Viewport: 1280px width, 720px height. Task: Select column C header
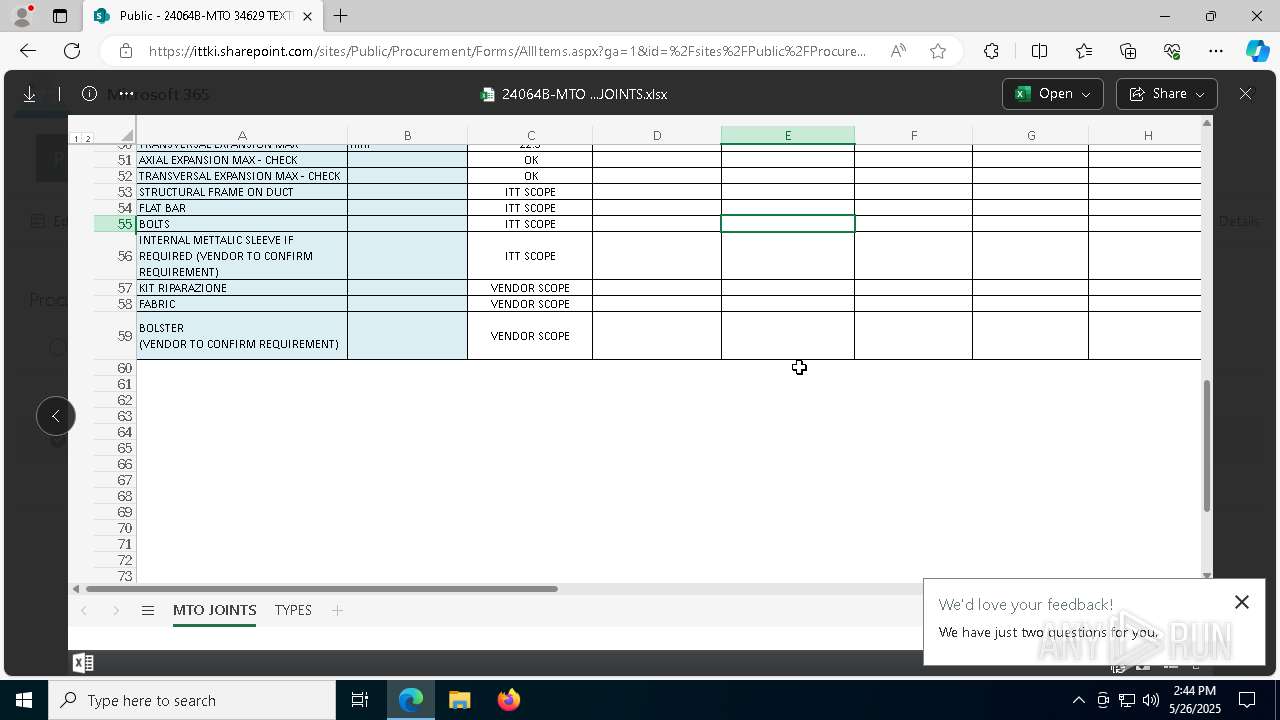(530, 135)
